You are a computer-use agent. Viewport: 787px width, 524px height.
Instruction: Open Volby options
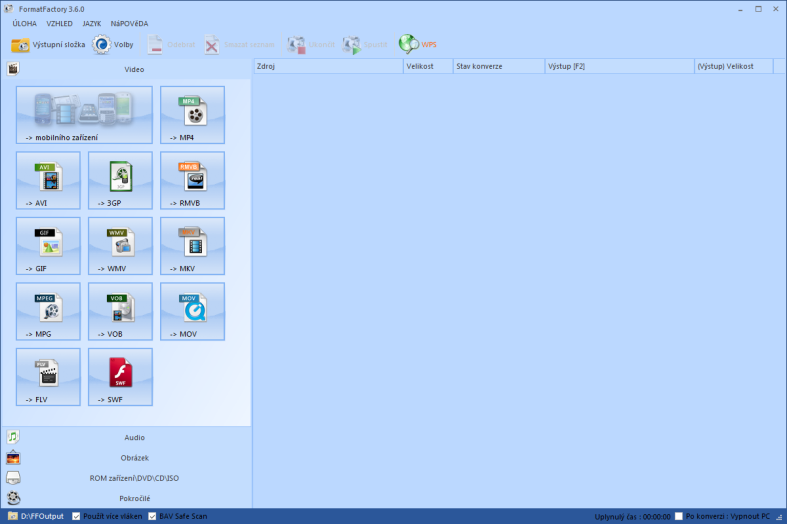point(113,45)
